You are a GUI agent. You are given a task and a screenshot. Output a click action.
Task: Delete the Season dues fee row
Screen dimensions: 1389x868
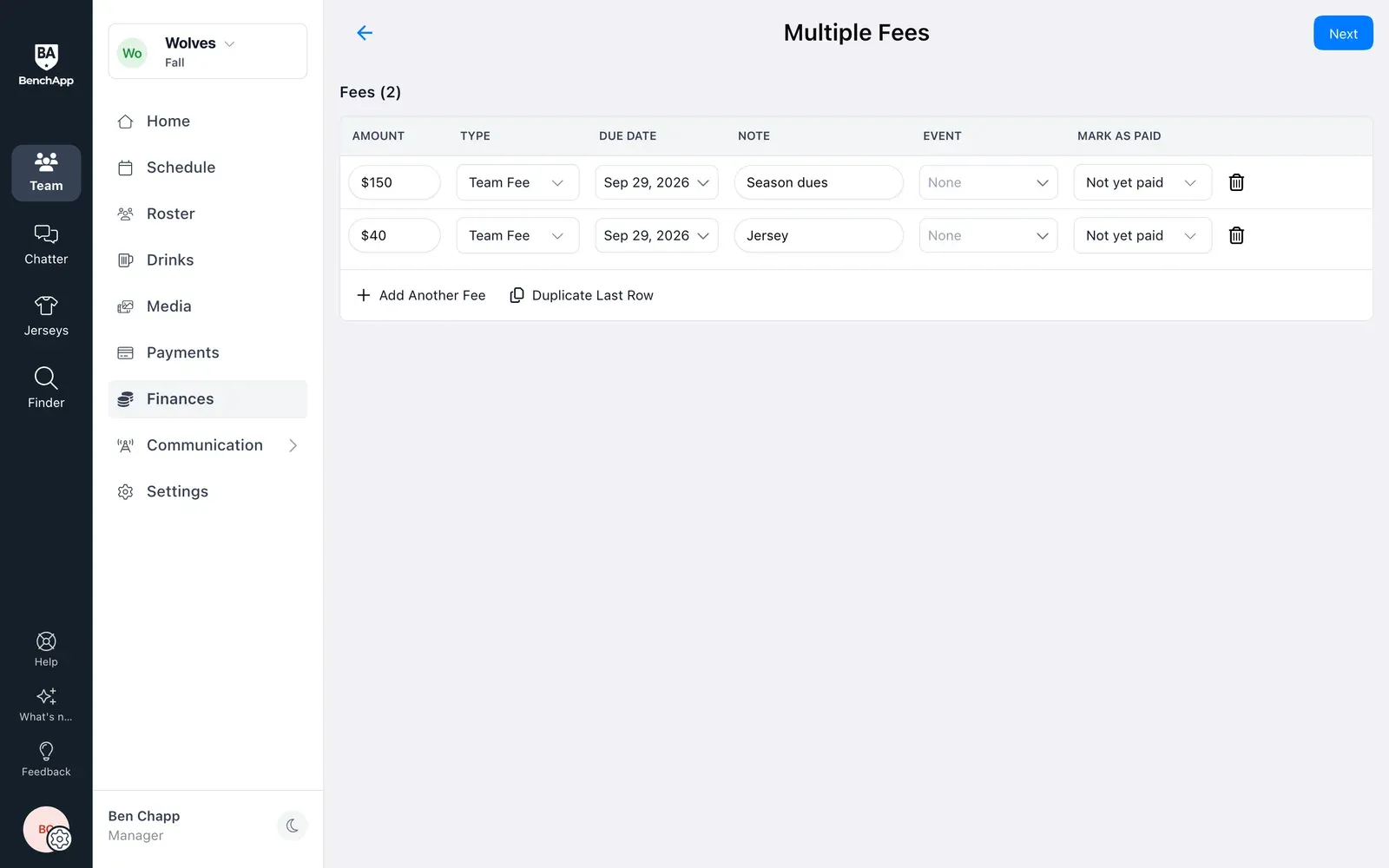1236,182
